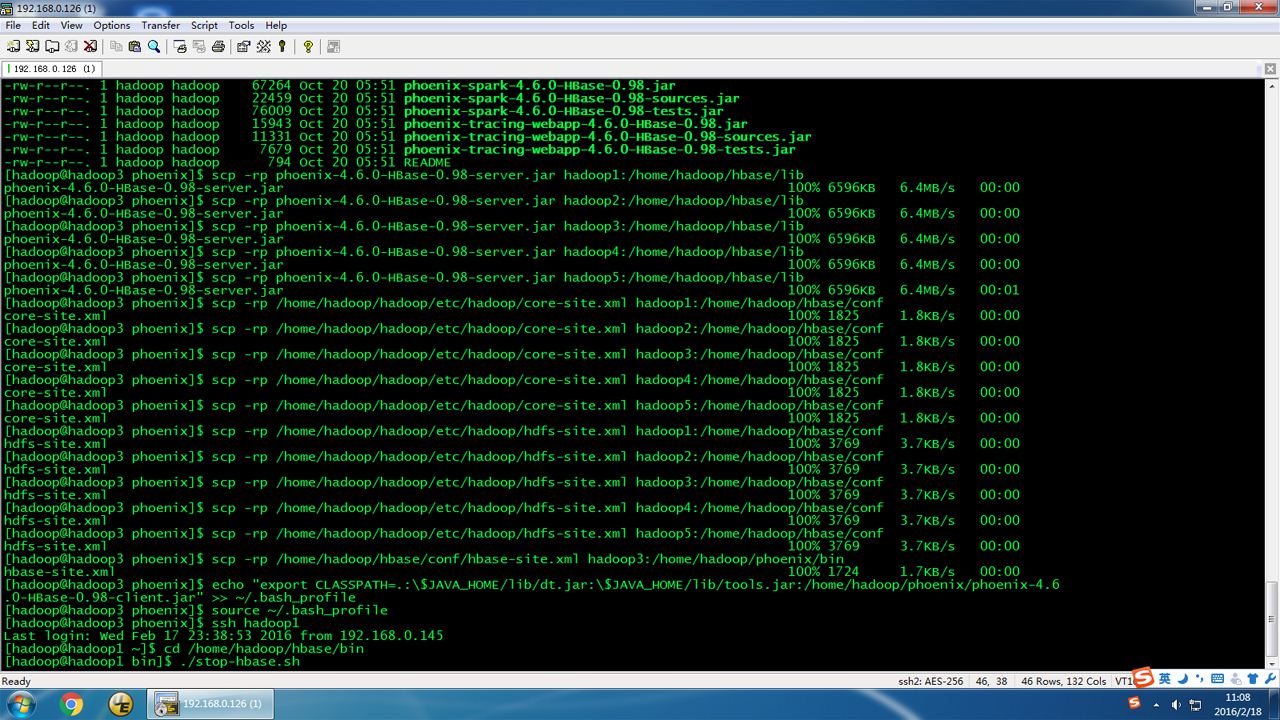Open the Edit menu
This screenshot has width=1280, height=720.
pos(41,25)
